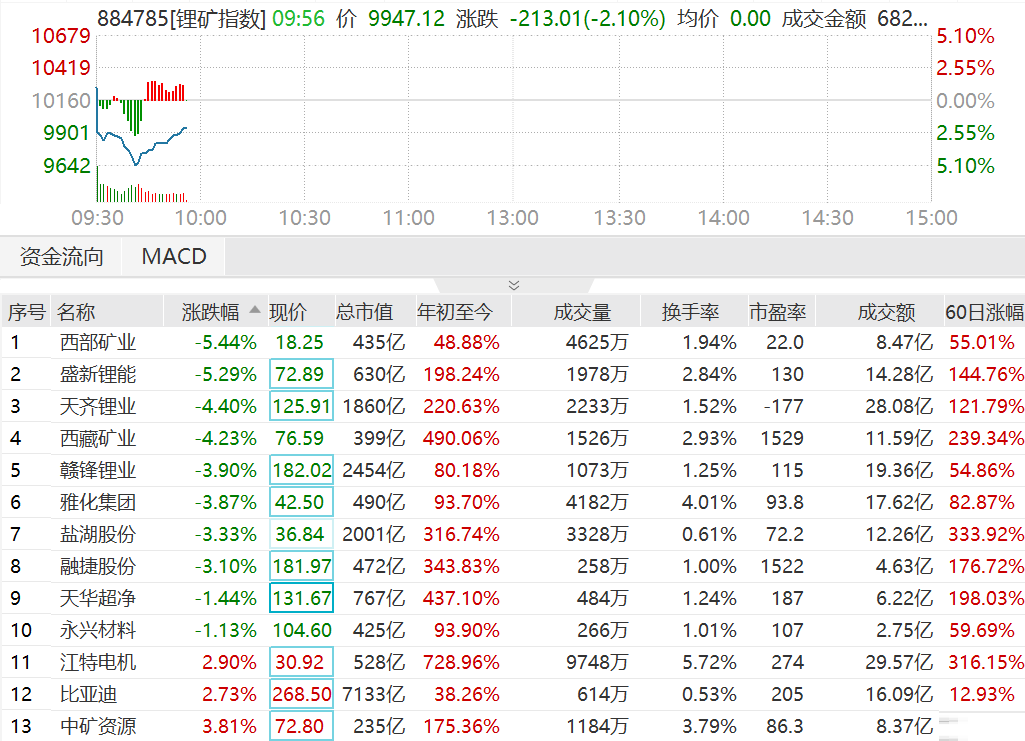Switch to the 资金流向 tab
The width and height of the screenshot is (1025, 741).
coord(61,257)
